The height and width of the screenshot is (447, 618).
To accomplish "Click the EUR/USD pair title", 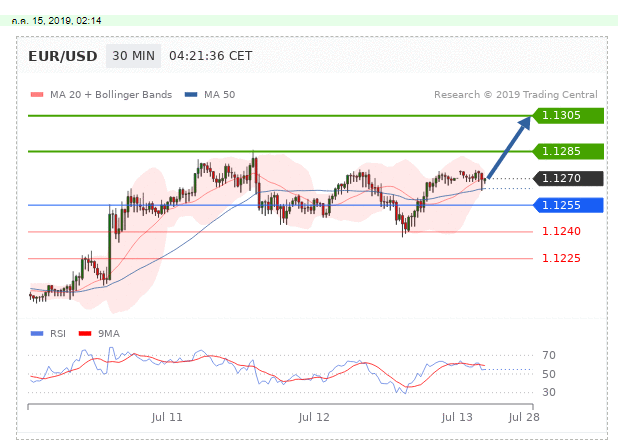I will pyautogui.click(x=63, y=56).
